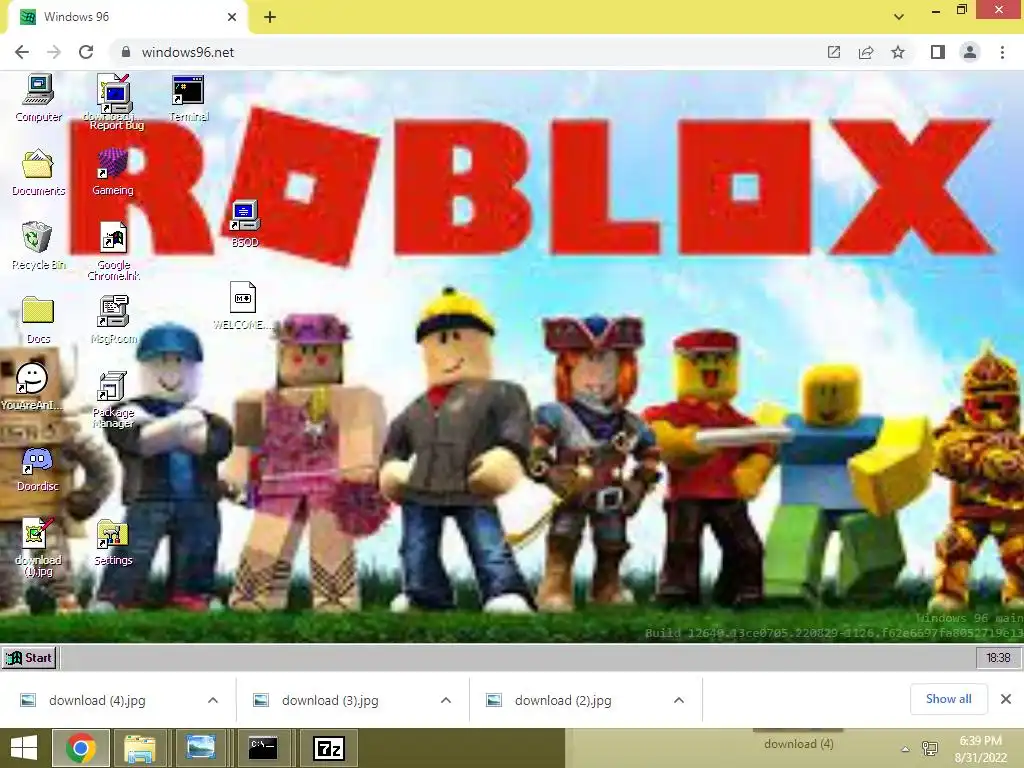
Task: Open File Explorer from the taskbar
Action: (139, 748)
